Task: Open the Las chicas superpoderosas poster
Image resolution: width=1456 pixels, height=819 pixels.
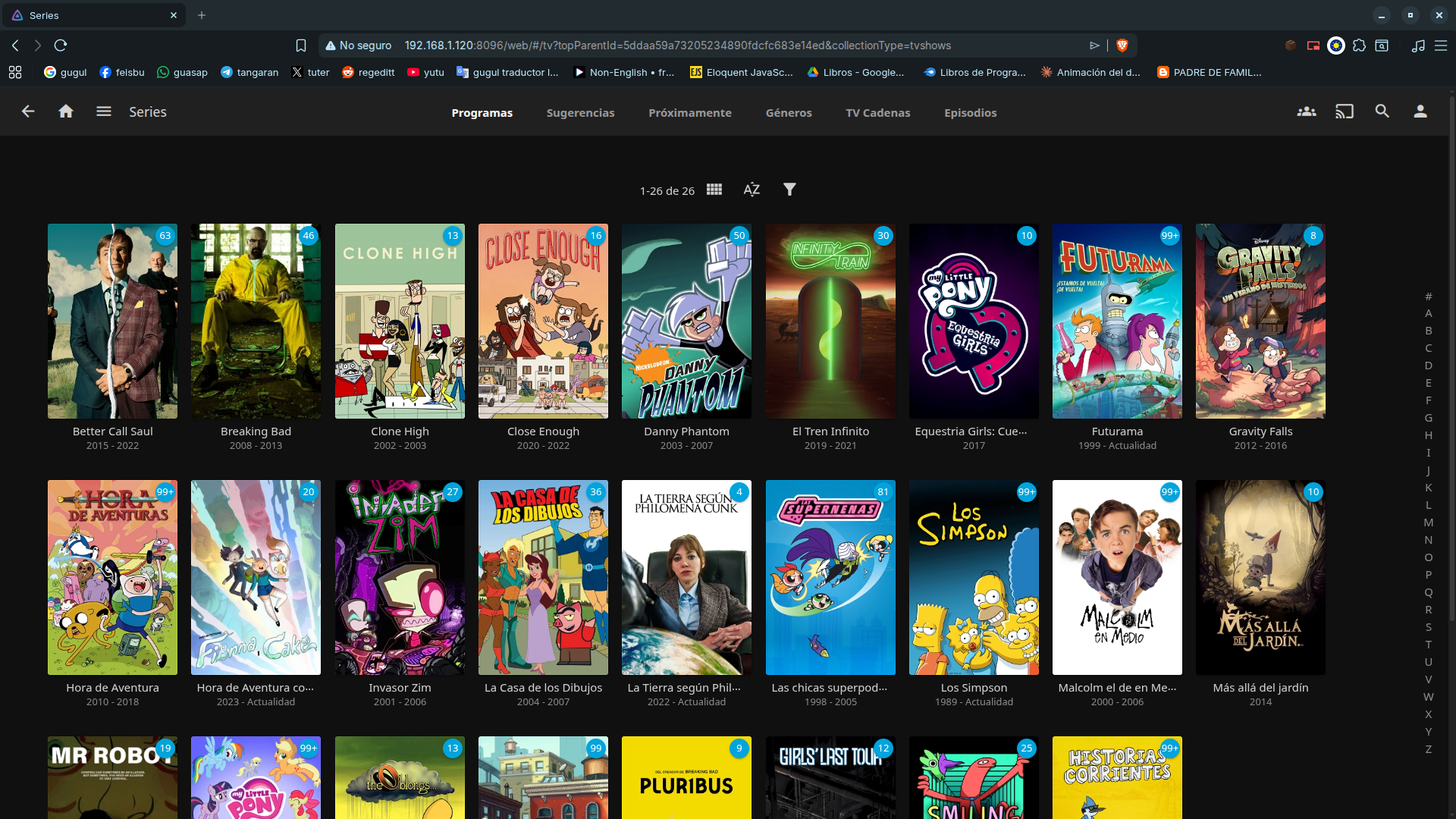Action: (830, 577)
